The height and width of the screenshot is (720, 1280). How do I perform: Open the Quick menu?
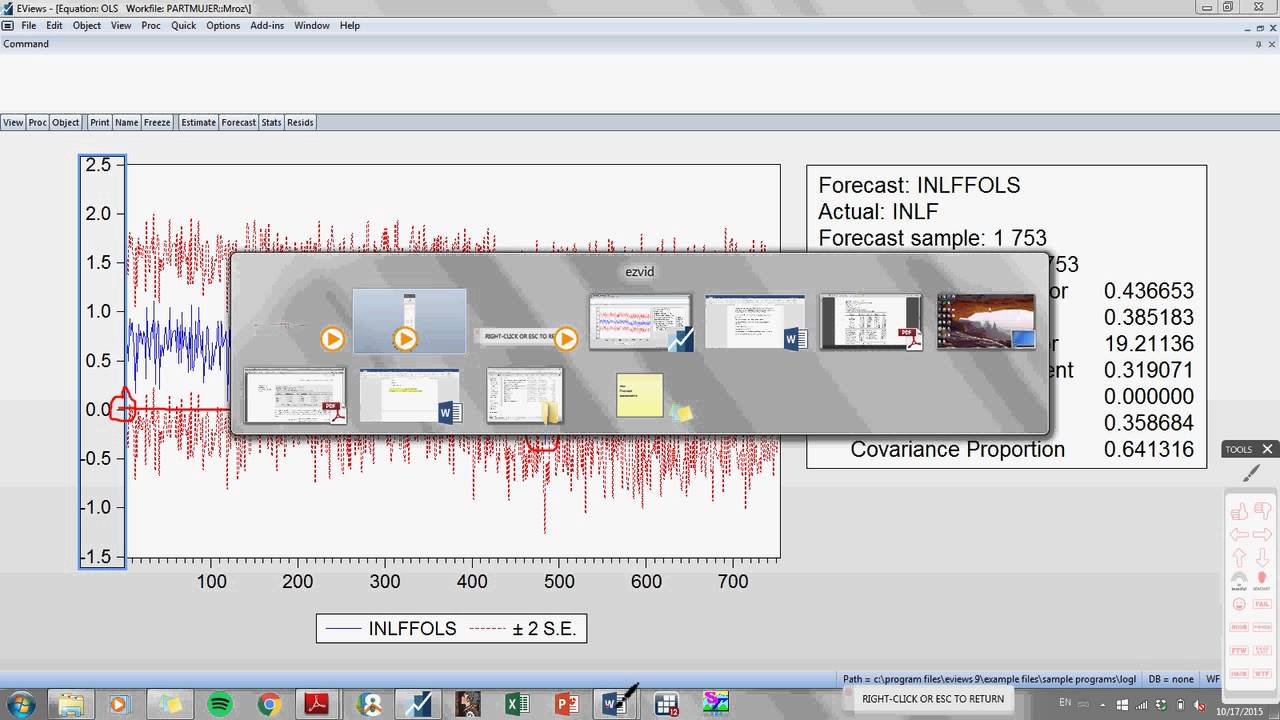pos(184,26)
